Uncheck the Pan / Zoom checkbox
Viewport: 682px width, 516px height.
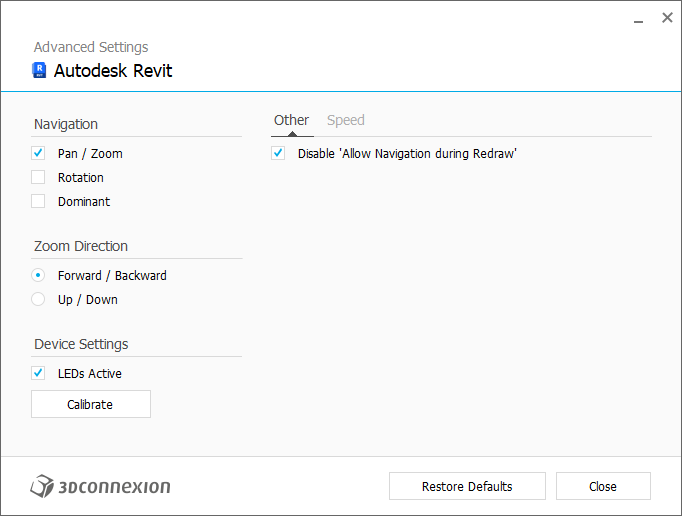coord(38,153)
